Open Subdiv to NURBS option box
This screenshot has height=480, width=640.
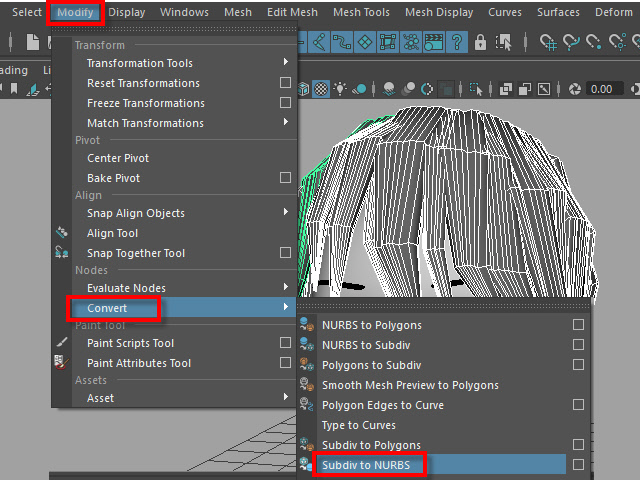tap(578, 465)
